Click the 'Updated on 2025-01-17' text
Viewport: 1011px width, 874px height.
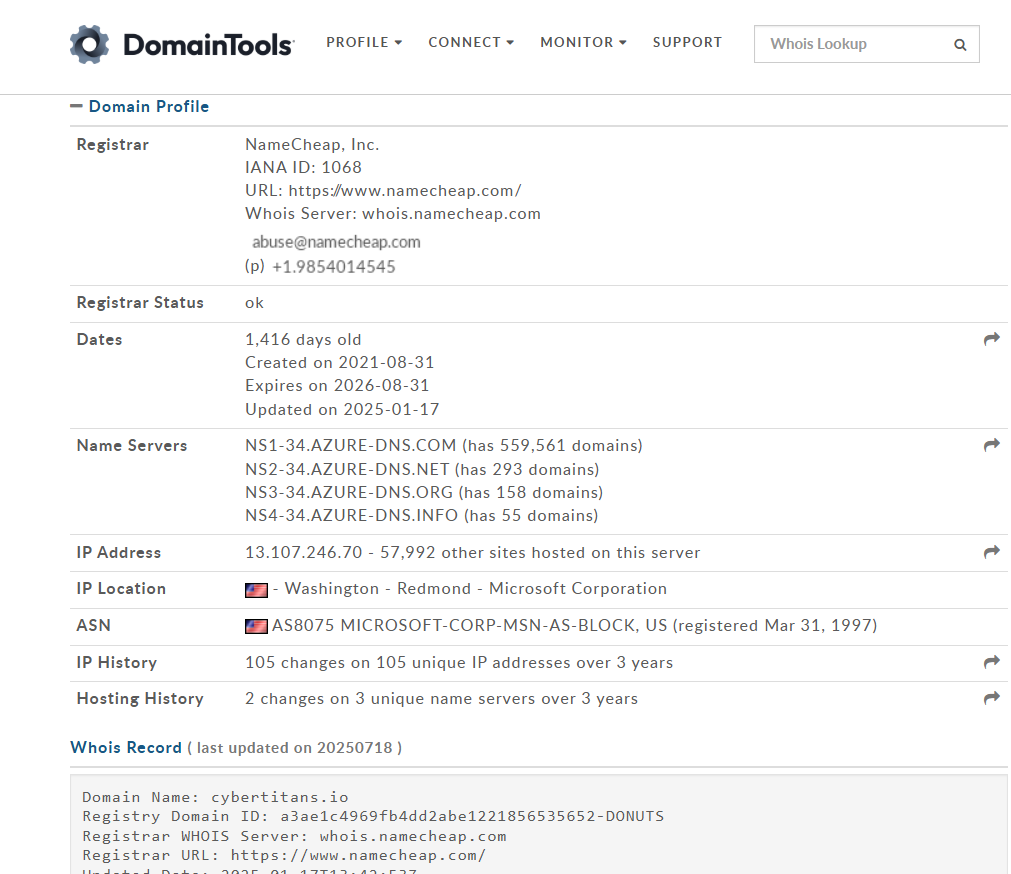[x=342, y=409]
